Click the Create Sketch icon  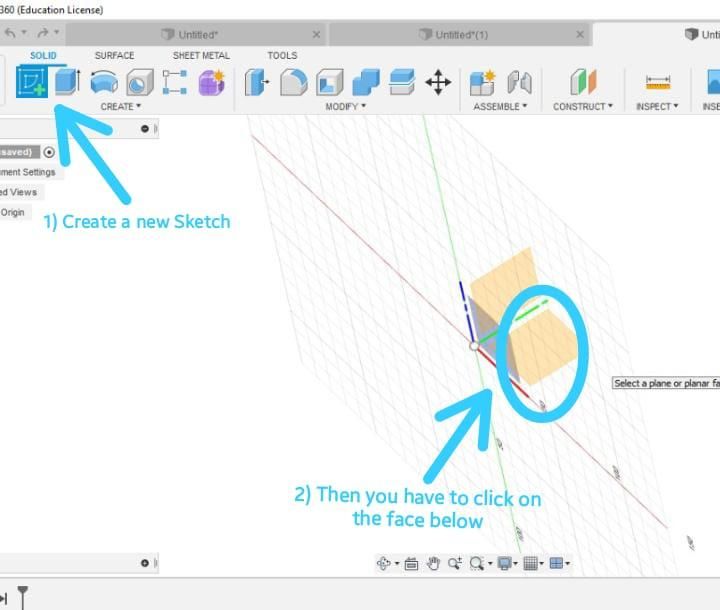click(32, 82)
